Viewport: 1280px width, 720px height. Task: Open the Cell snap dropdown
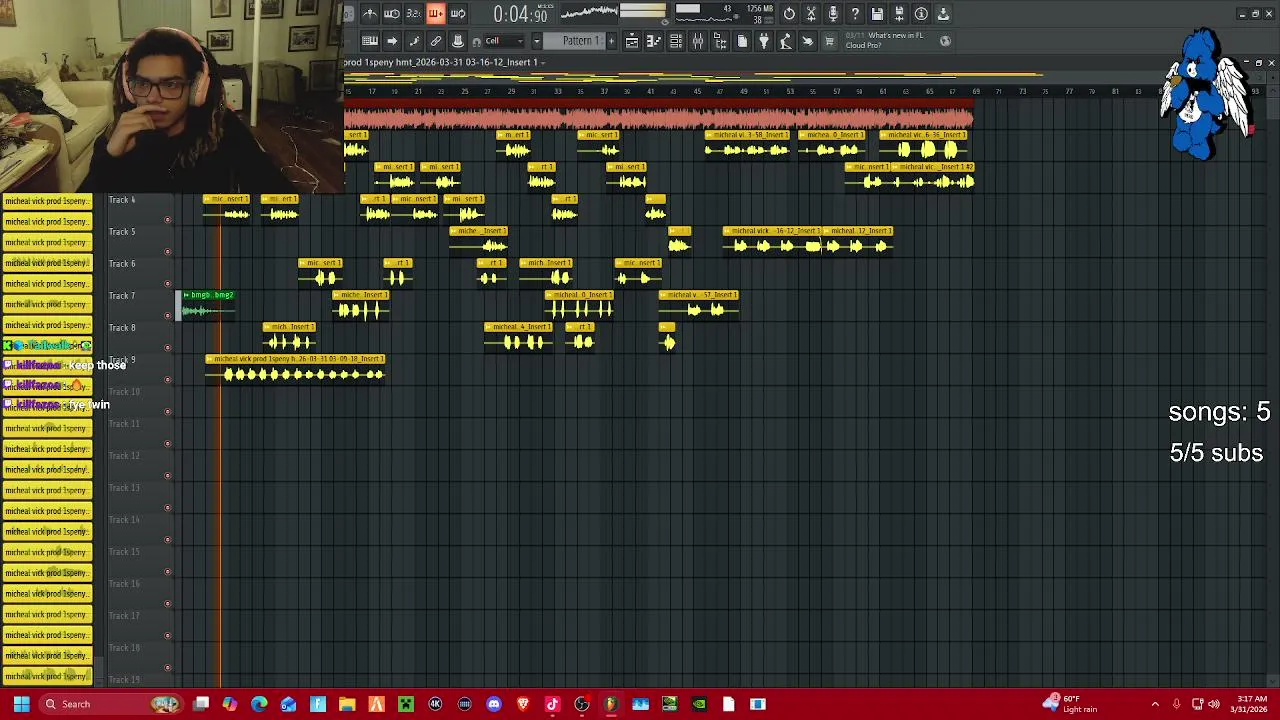pyautogui.click(x=505, y=41)
